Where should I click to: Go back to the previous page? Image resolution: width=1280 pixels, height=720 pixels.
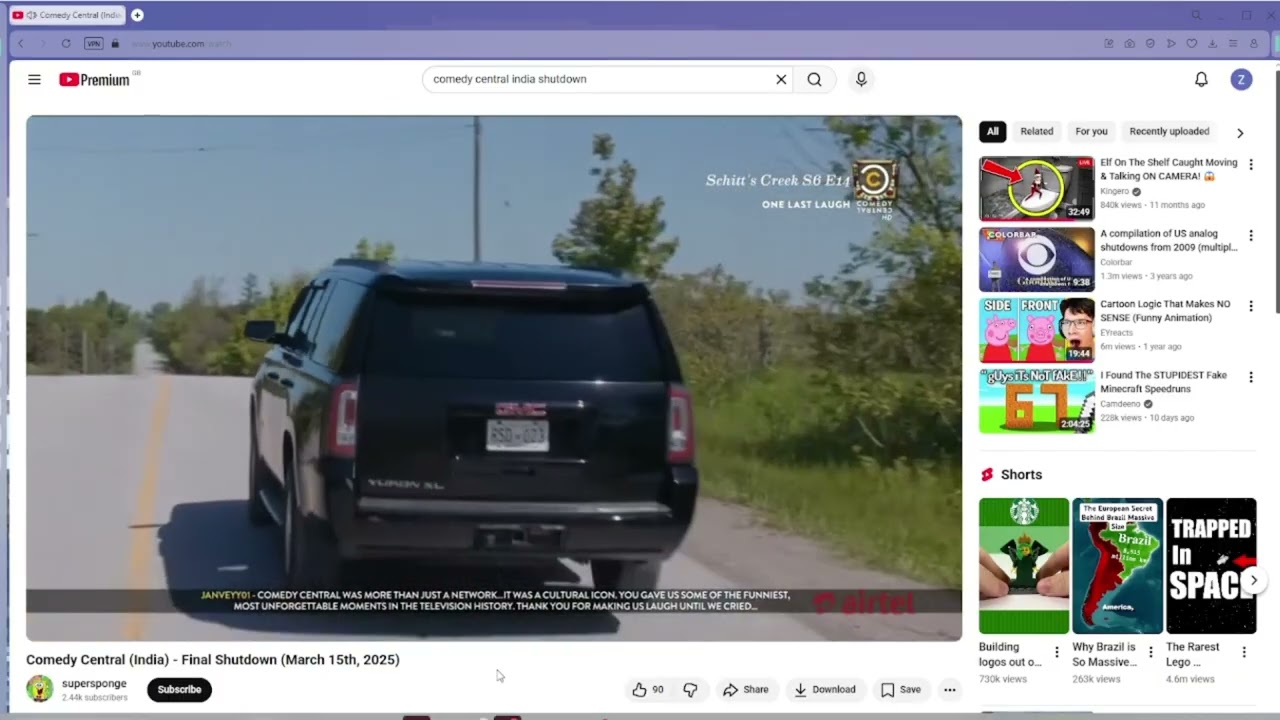(20, 43)
